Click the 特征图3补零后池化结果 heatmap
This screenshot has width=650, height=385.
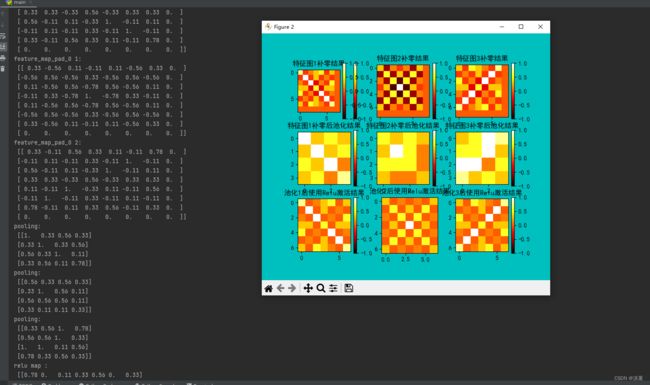tap(482, 158)
